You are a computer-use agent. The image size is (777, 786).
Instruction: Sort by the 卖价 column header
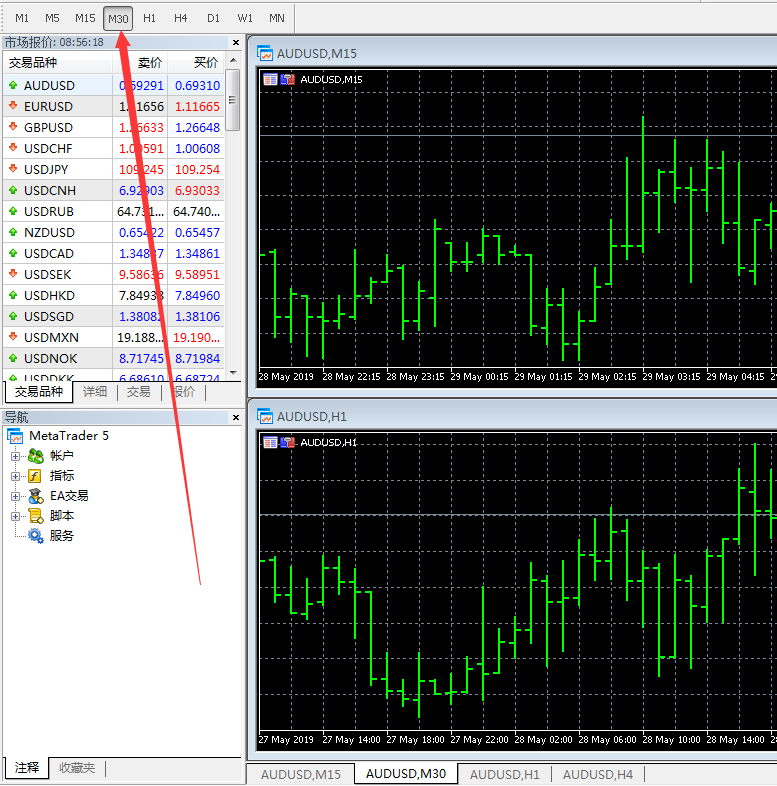click(140, 63)
